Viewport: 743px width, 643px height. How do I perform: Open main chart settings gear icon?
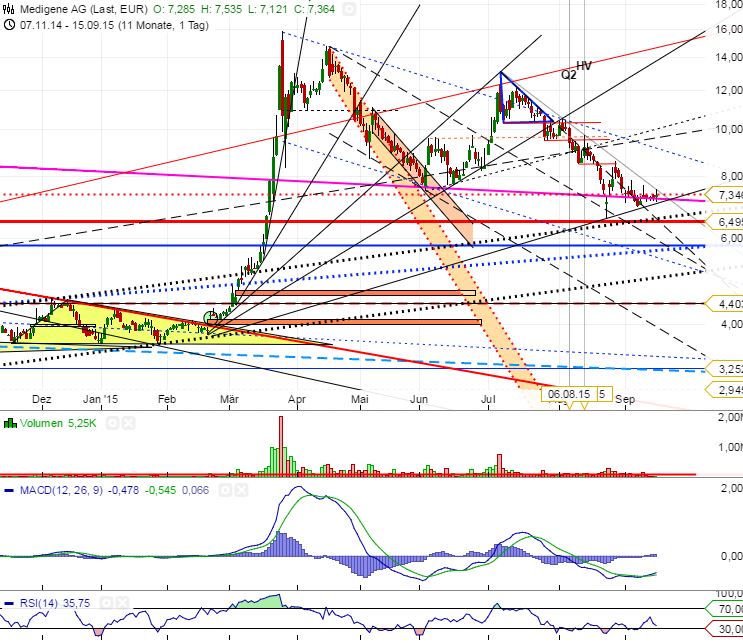(x=349, y=9)
